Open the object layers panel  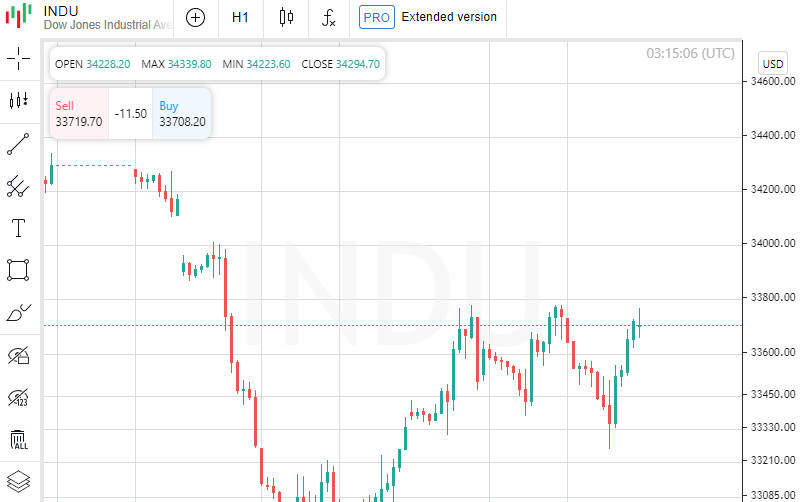tap(18, 481)
